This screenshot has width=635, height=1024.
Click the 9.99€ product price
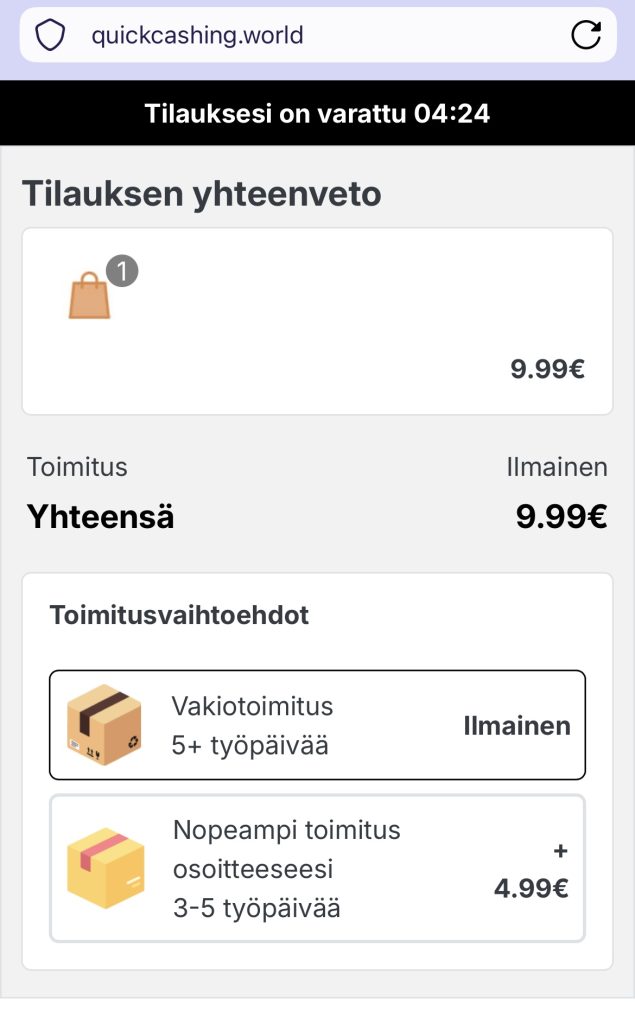click(x=547, y=369)
